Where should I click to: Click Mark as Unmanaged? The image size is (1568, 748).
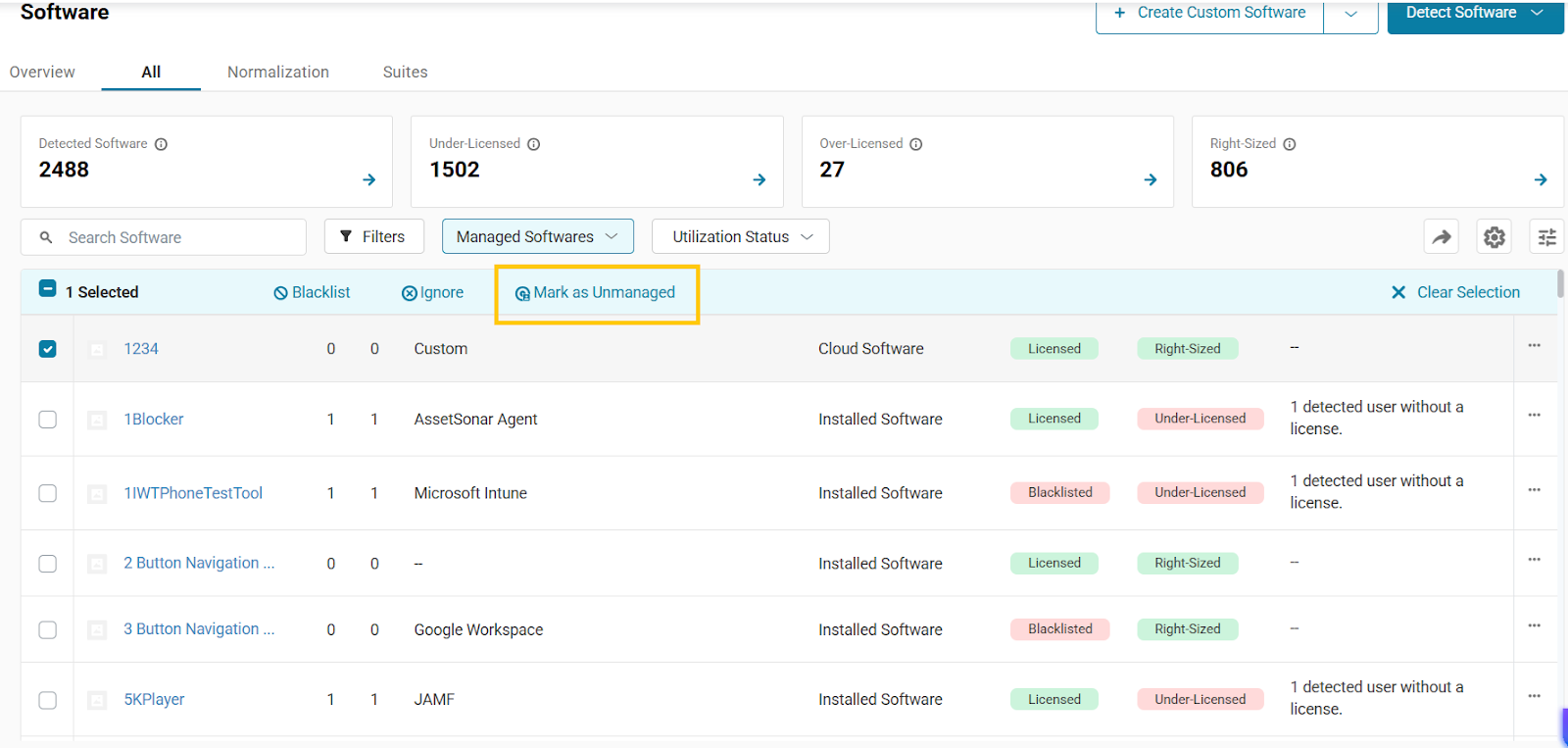click(x=596, y=293)
